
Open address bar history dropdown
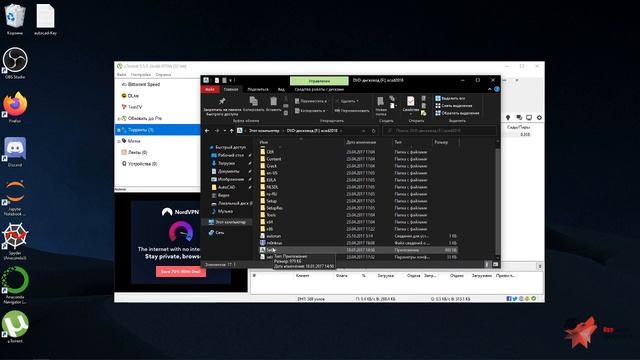(x=363, y=131)
